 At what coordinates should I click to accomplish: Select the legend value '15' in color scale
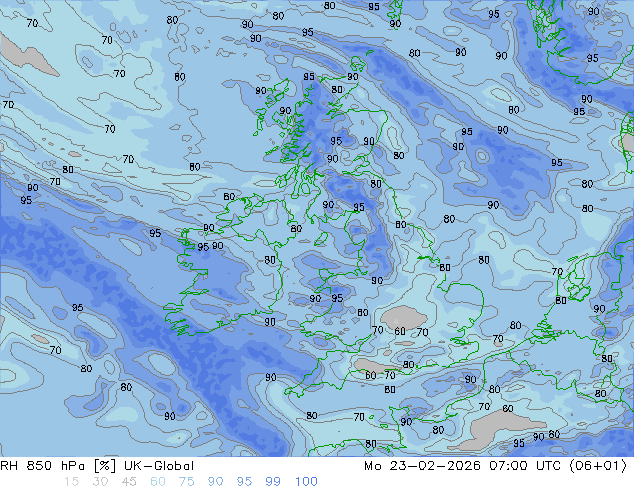click(71, 482)
